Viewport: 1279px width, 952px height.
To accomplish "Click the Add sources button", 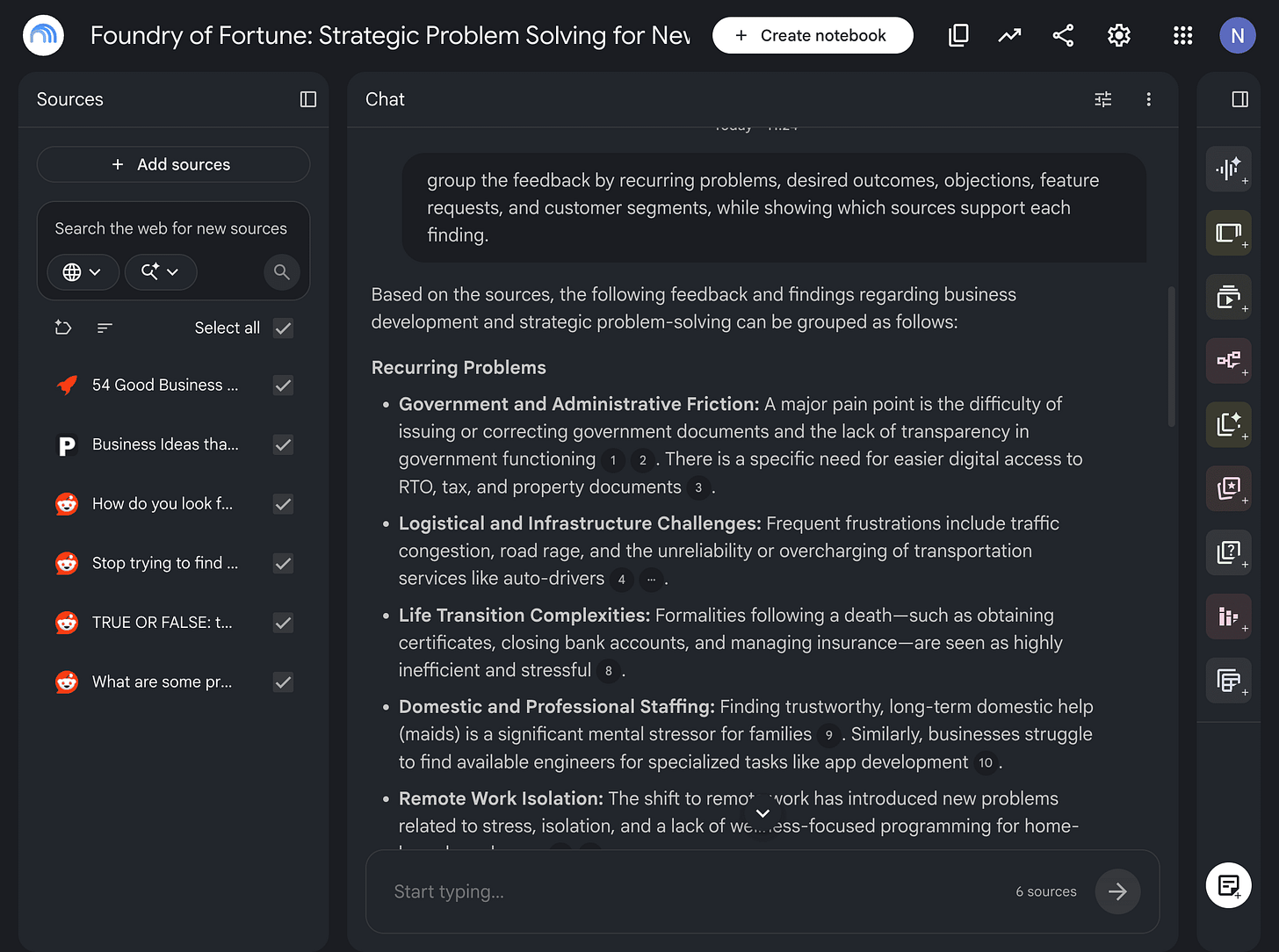I will (x=173, y=164).
